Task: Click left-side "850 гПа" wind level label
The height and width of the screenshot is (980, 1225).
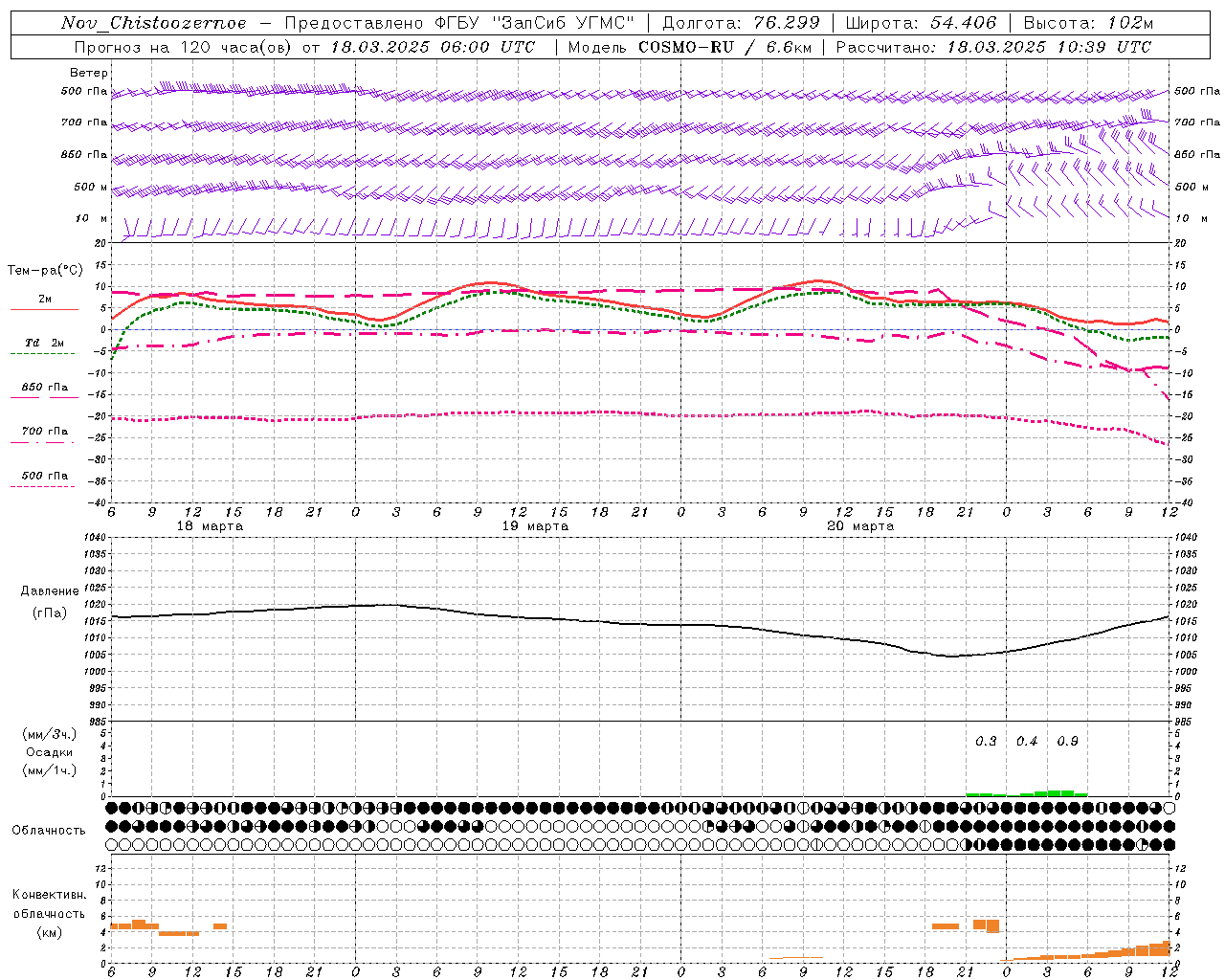Action: (x=84, y=154)
